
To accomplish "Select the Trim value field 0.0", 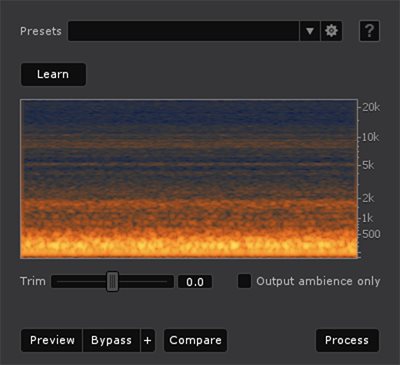I will (195, 282).
